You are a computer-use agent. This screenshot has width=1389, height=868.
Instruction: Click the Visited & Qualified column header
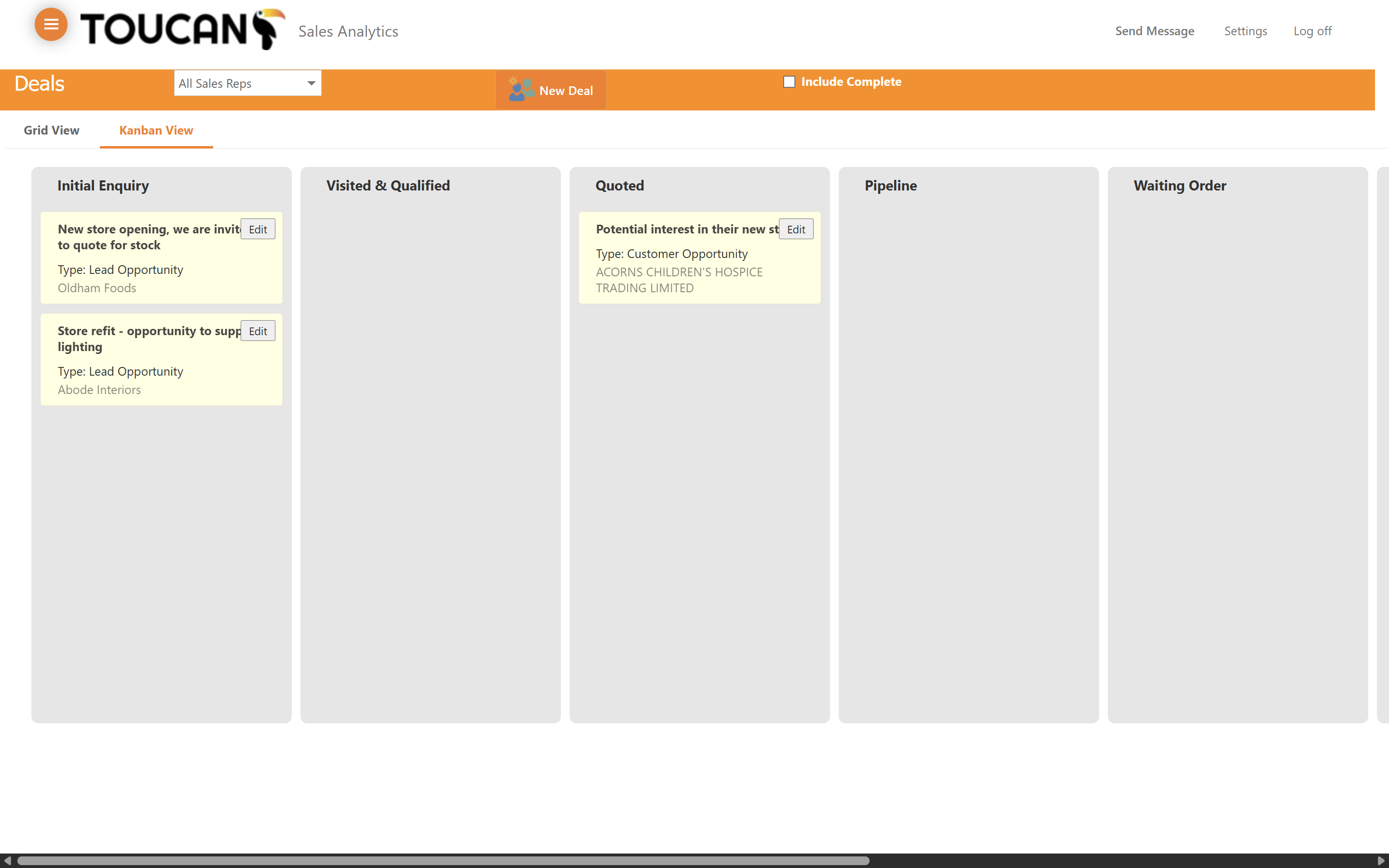coord(388,186)
